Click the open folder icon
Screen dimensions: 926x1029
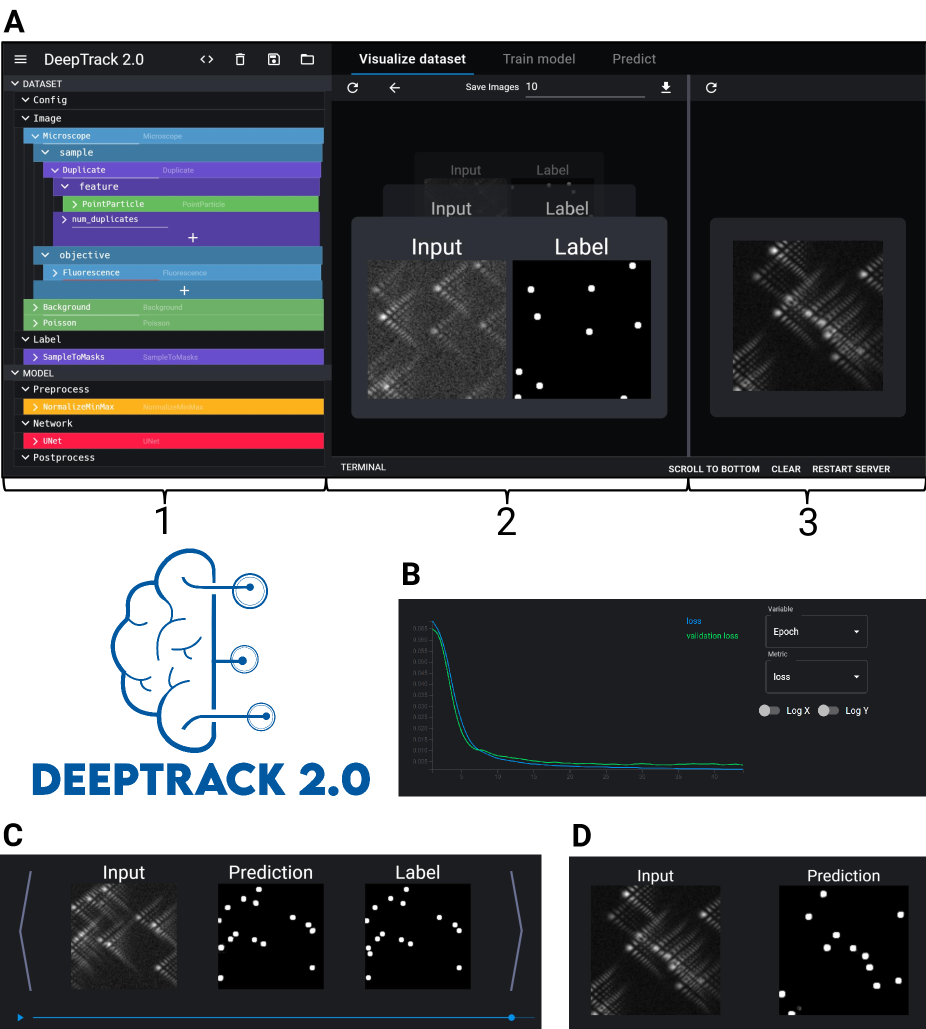click(x=307, y=59)
